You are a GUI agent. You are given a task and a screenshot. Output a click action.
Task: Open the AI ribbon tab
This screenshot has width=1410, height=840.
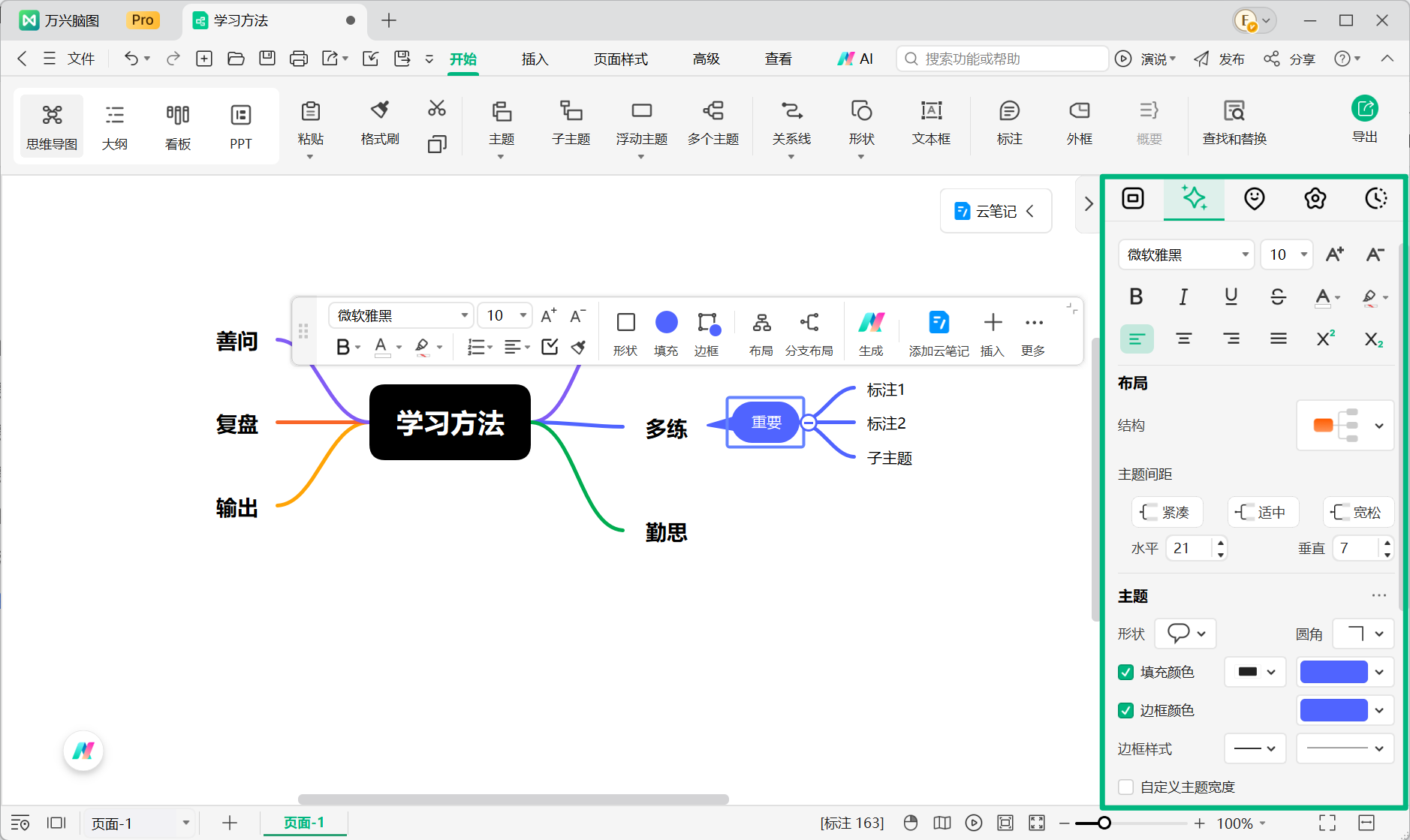855,59
